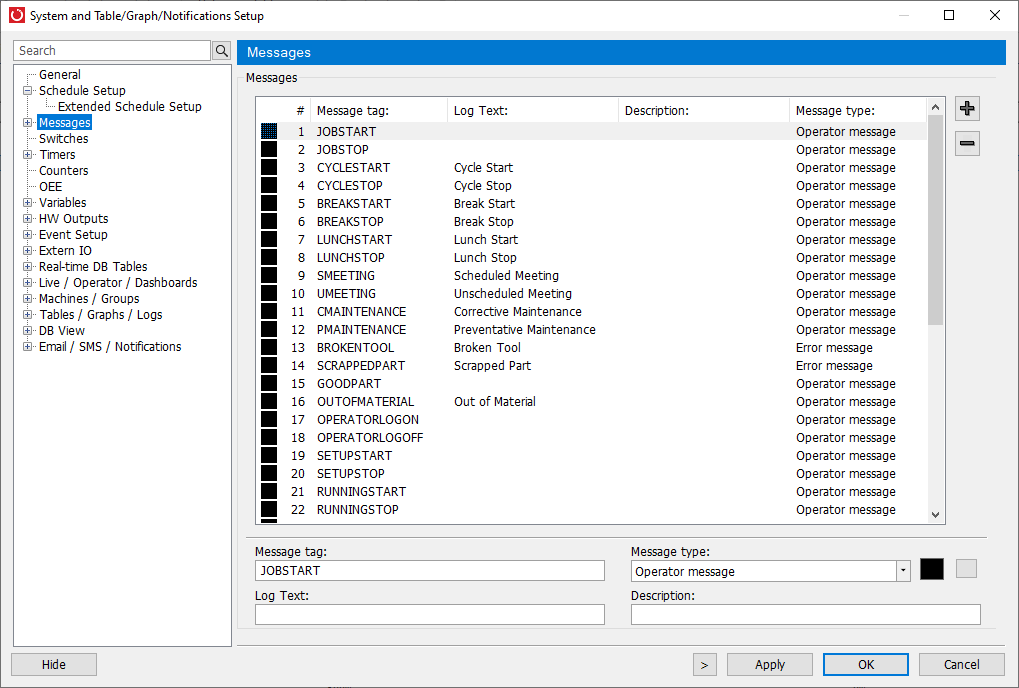Select the OUTOFMATERIAL message row
1019x688 pixels.
[593, 401]
